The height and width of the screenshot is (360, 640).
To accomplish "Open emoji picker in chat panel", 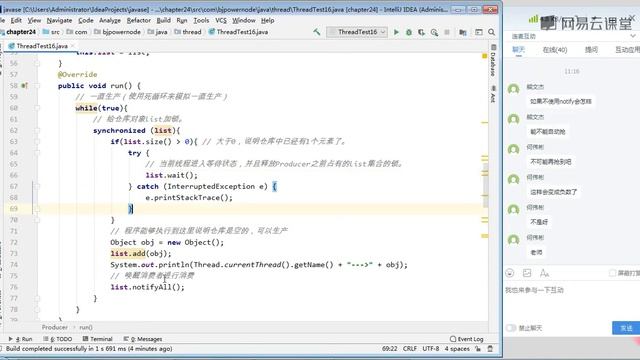I will pos(510,273).
